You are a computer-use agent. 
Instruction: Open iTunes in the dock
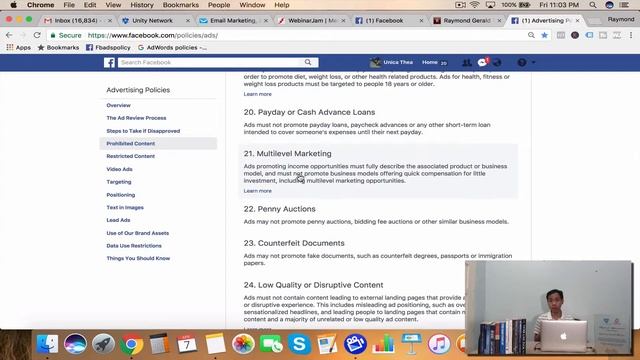click(x=439, y=344)
